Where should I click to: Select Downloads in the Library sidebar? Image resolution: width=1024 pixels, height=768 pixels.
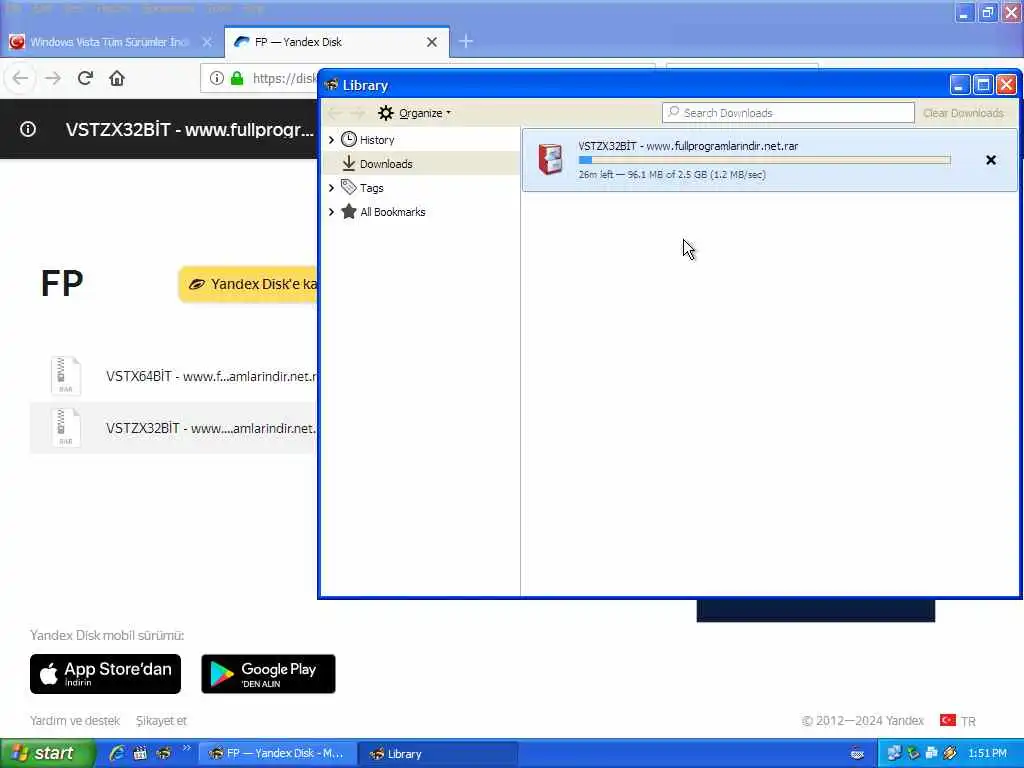(386, 164)
